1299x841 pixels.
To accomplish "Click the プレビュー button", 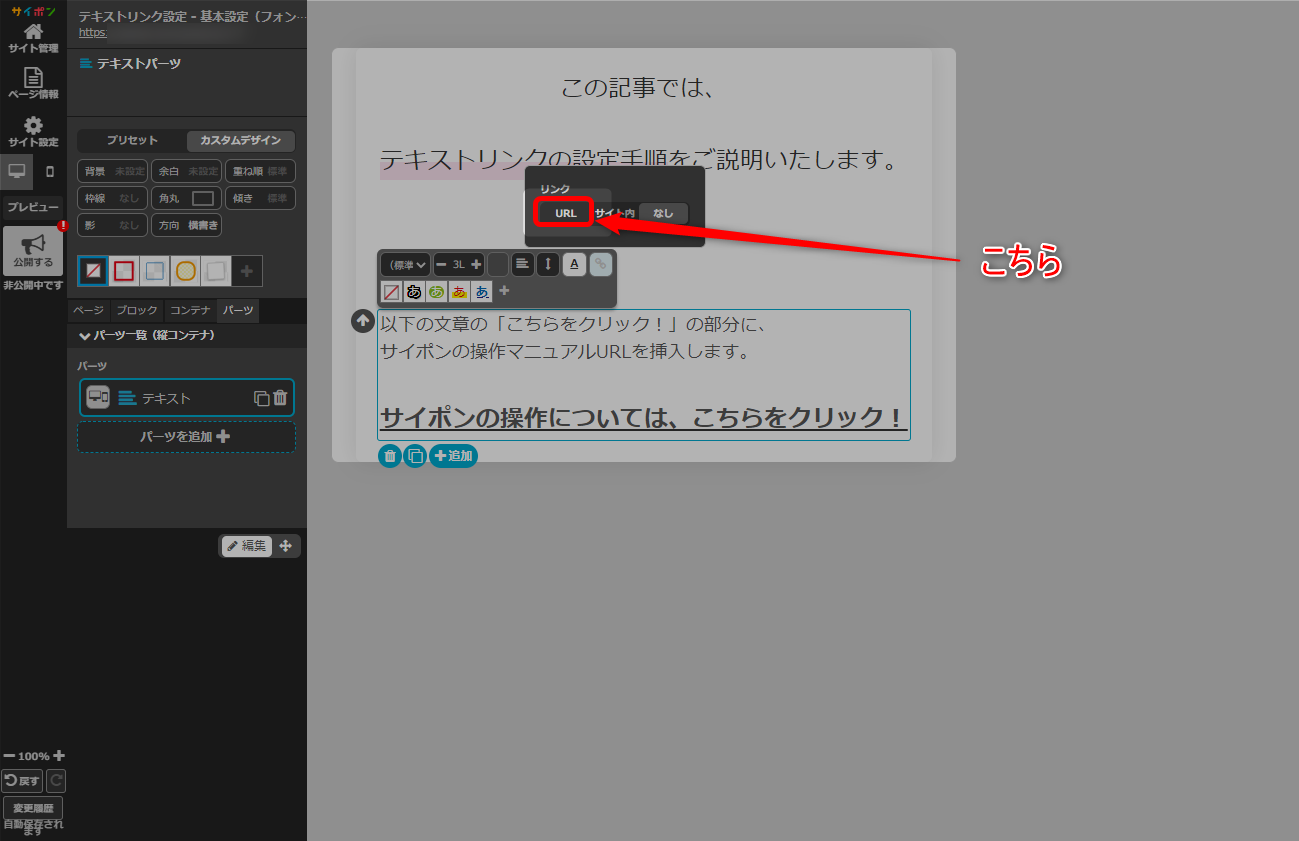I will point(33,207).
